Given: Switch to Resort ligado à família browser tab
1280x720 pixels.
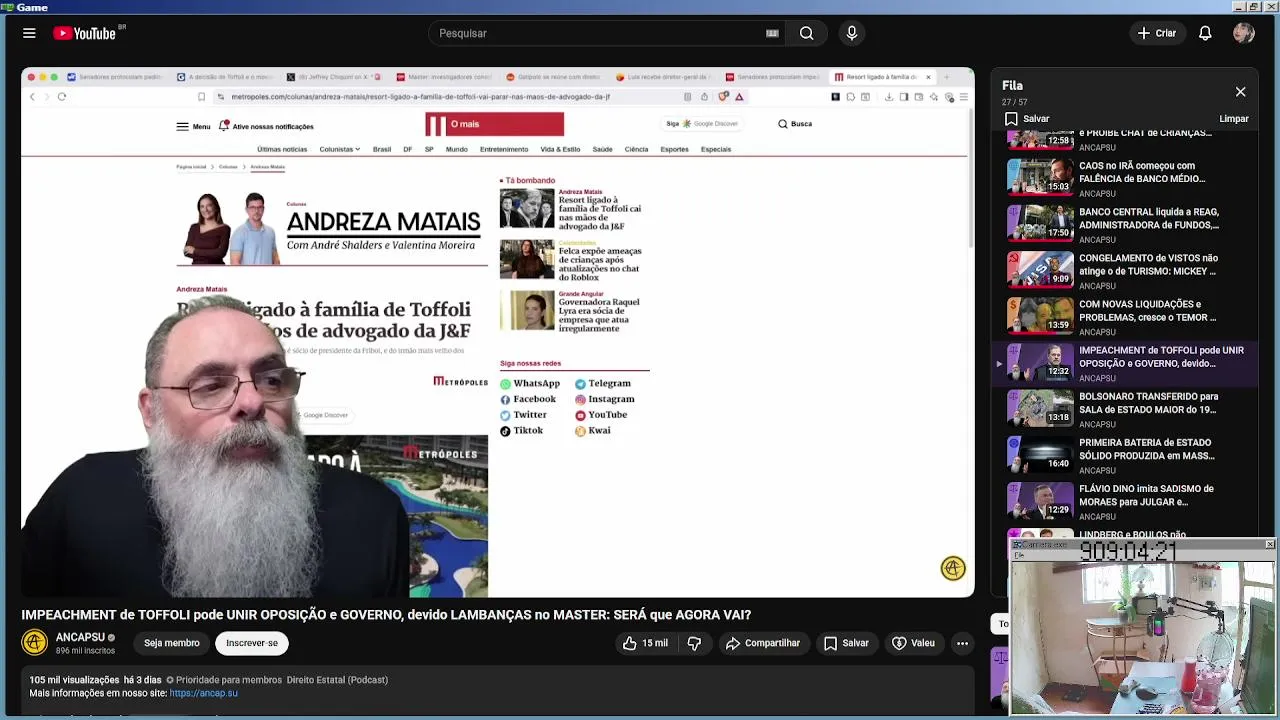Looking at the screenshot, I should tap(881, 77).
